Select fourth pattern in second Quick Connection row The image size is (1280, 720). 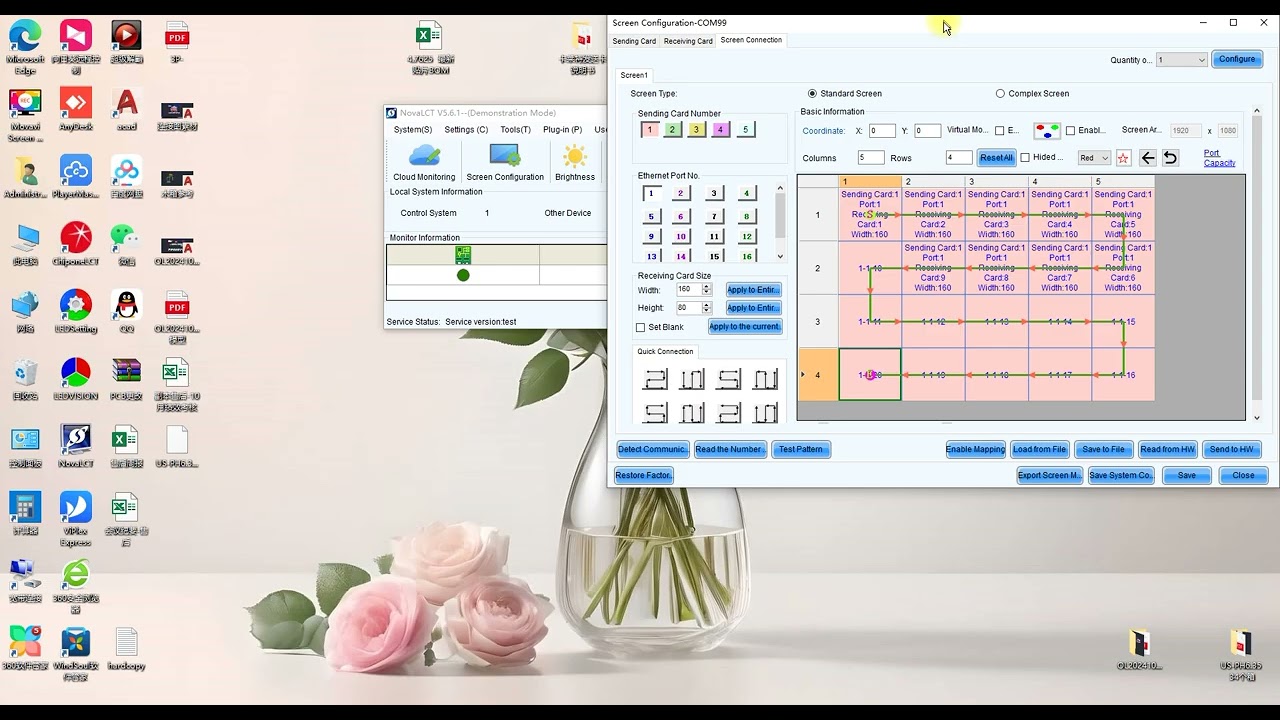766,412
